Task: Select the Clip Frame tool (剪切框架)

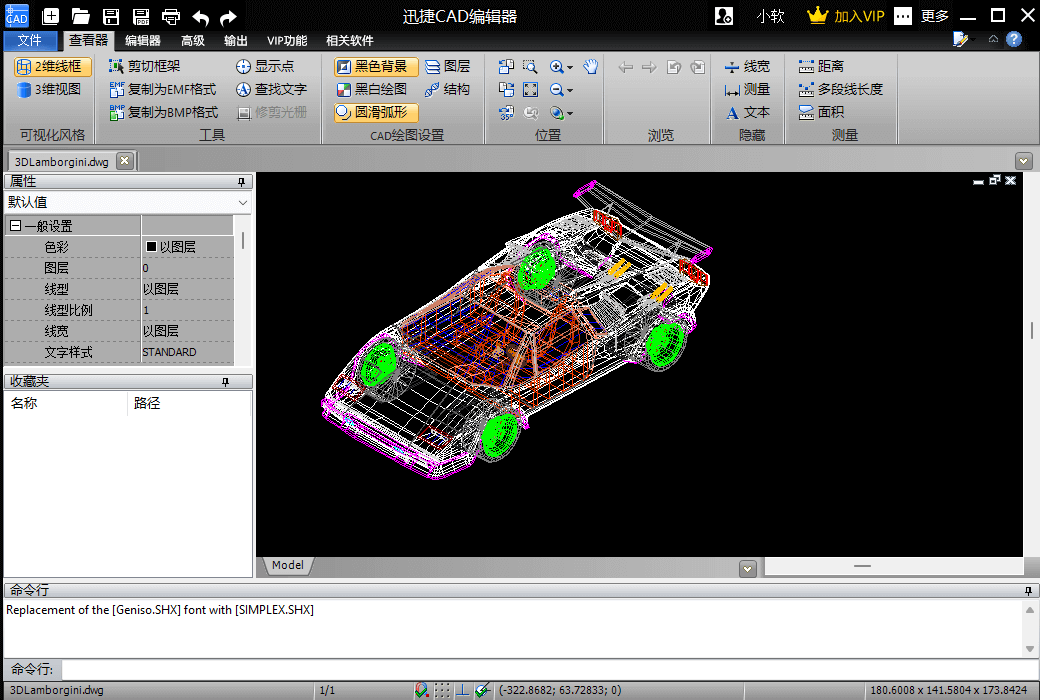Action: click(x=145, y=66)
